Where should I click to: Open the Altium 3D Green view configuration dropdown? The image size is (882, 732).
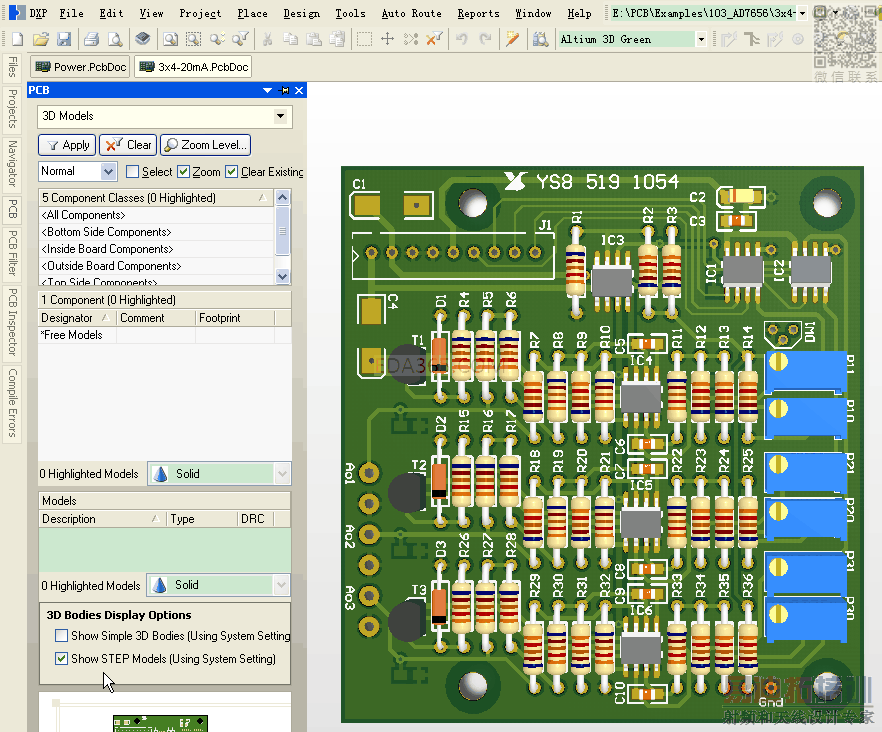700,39
